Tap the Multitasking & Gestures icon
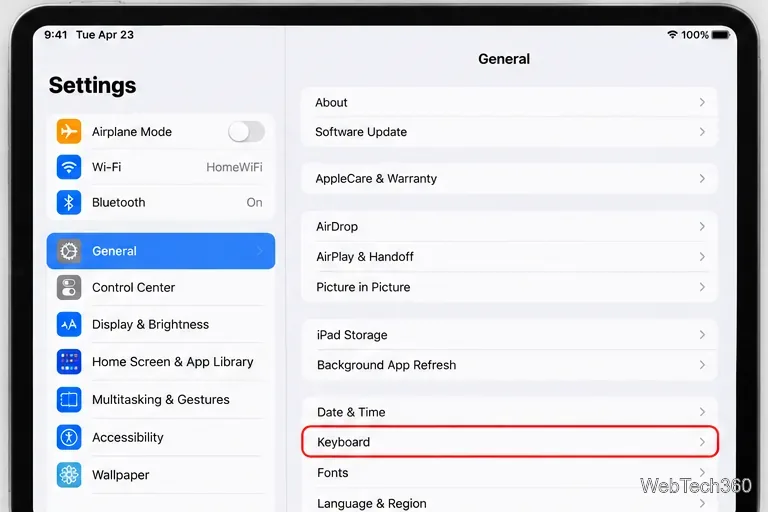Viewport: 768px width, 512px height. point(69,399)
